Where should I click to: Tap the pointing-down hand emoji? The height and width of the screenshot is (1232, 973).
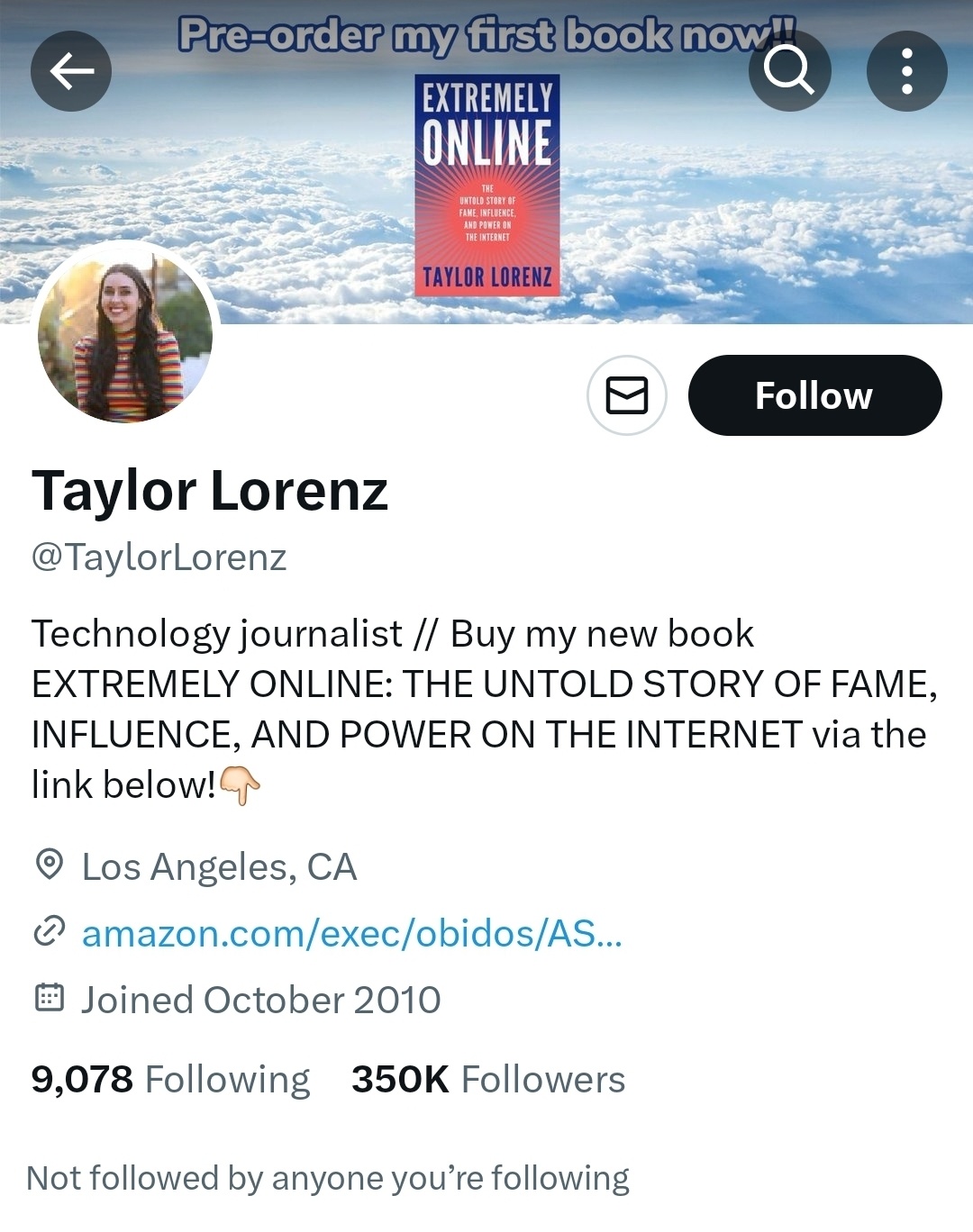240,785
